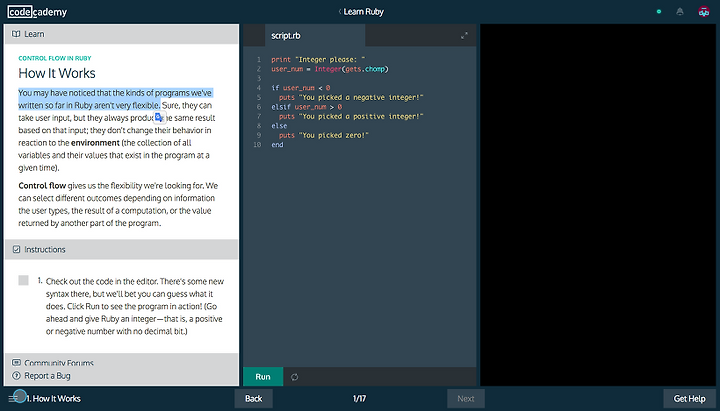Tick the checkbox for instruction step 1

coord(23,280)
